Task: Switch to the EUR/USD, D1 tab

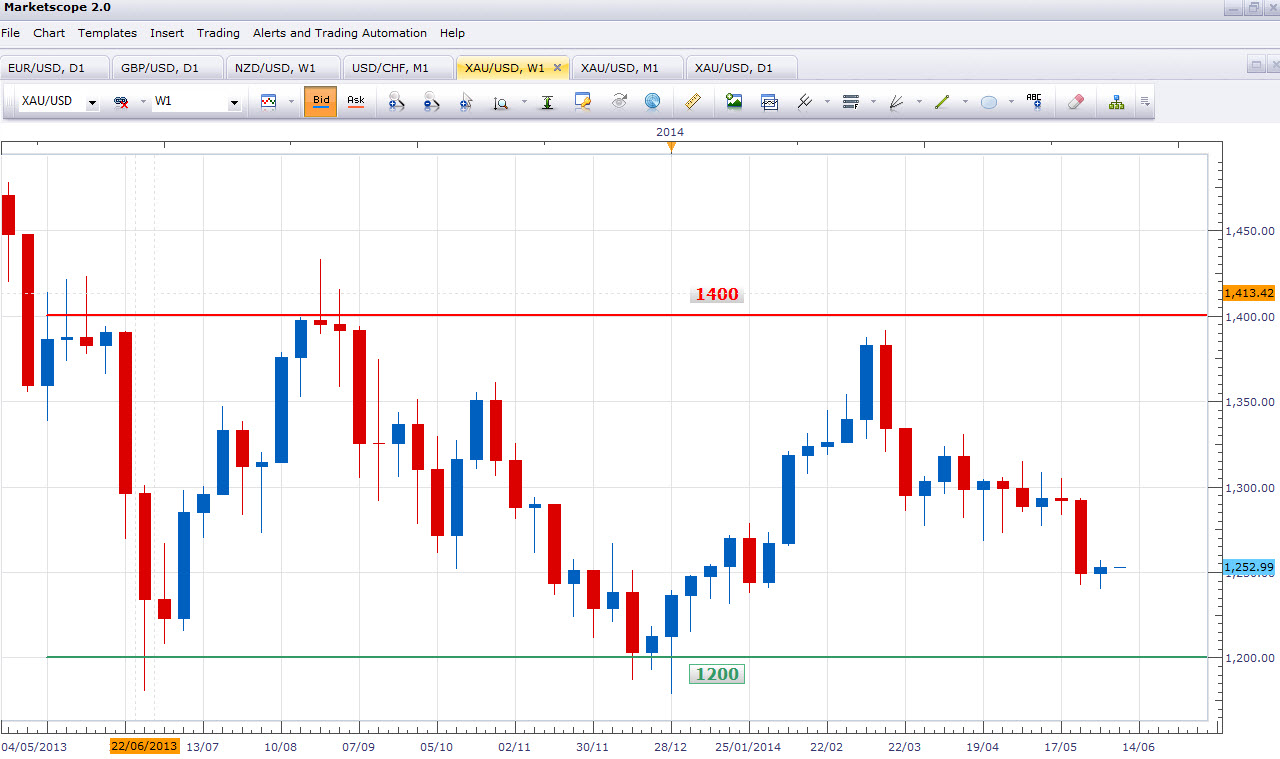Action: 54,68
